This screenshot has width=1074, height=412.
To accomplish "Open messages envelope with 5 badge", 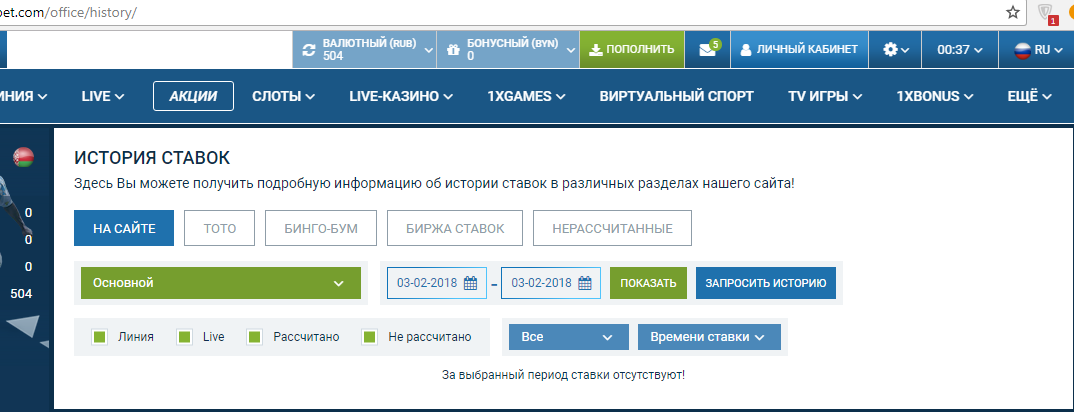I will coord(708,49).
